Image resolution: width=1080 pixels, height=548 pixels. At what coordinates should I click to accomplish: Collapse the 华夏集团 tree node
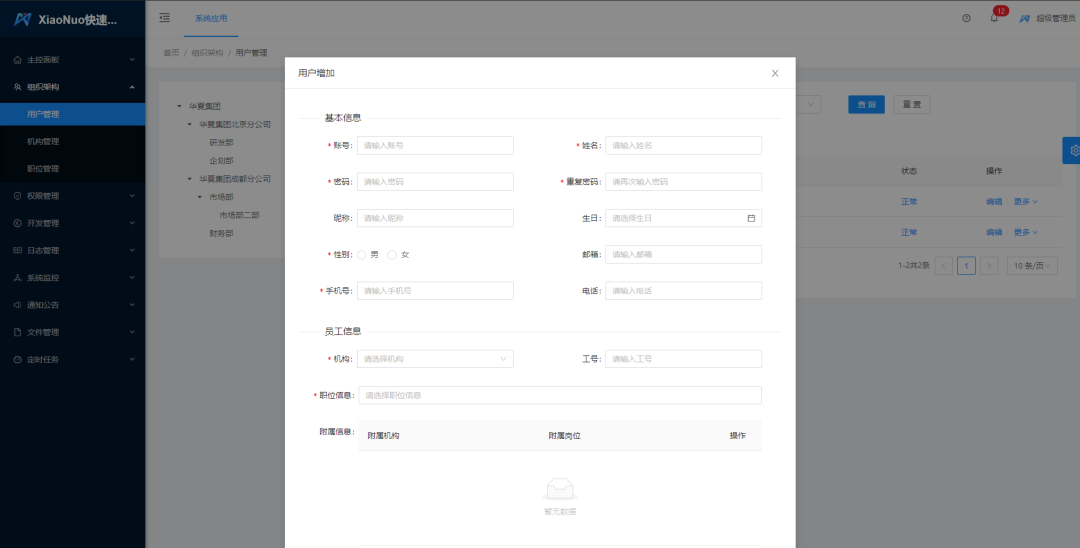180,107
